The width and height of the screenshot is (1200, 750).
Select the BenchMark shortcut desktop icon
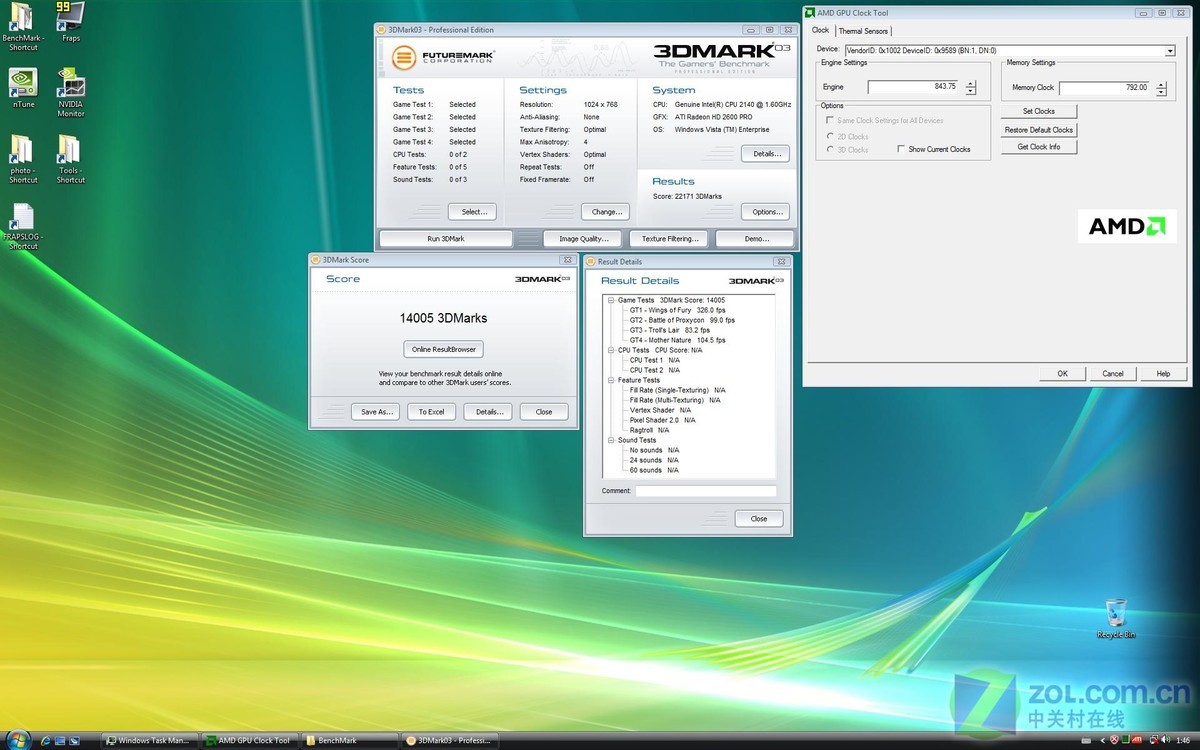[x=22, y=18]
